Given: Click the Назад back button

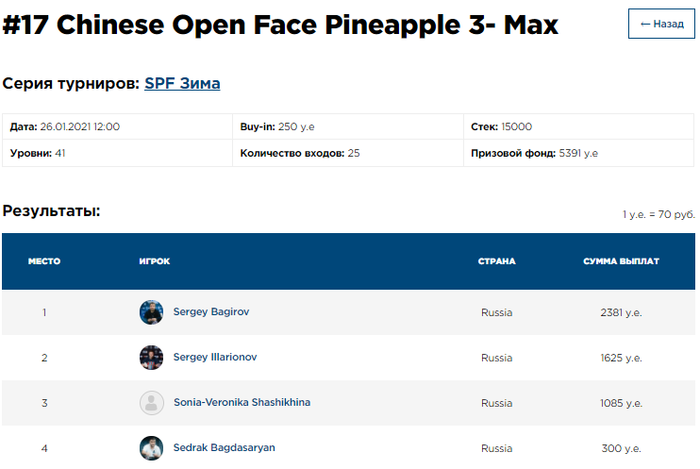Looking at the screenshot, I should tap(661, 24).
